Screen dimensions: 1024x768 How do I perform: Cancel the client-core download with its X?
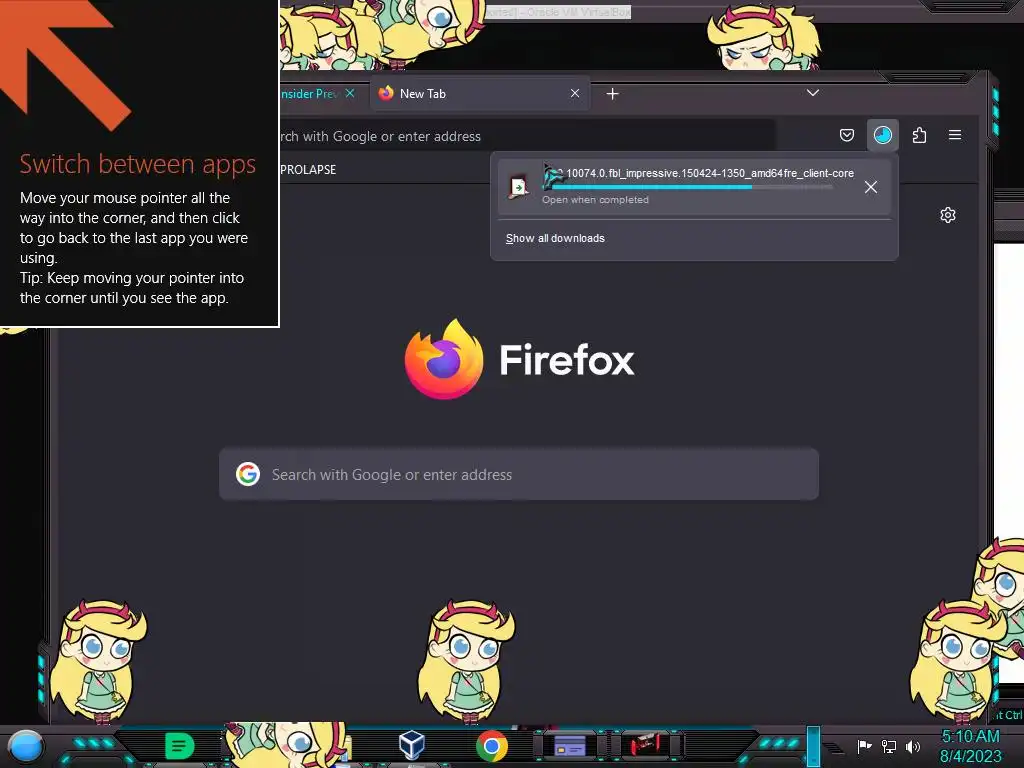[x=871, y=187]
